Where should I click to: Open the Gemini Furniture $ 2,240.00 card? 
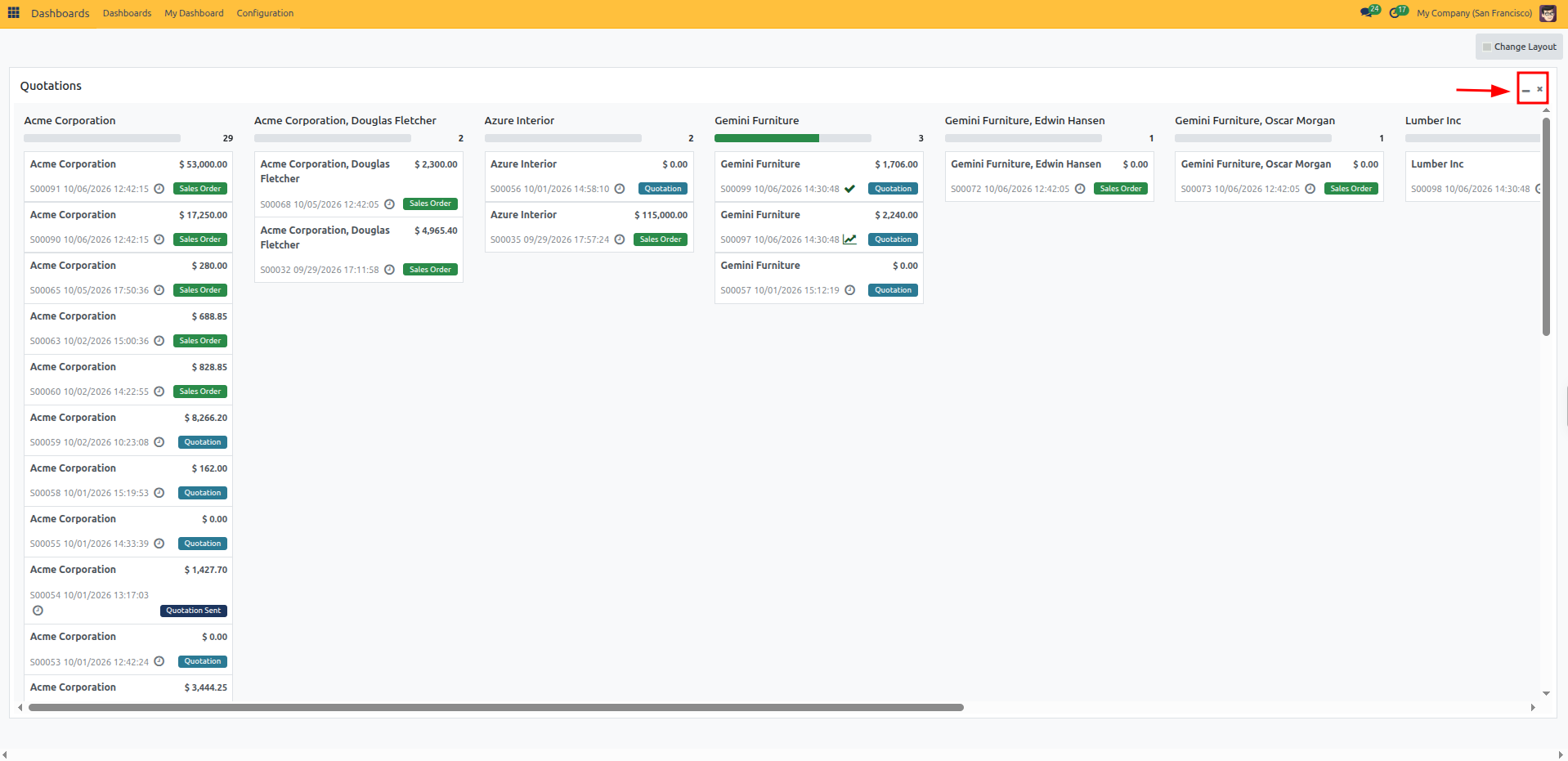click(x=818, y=227)
